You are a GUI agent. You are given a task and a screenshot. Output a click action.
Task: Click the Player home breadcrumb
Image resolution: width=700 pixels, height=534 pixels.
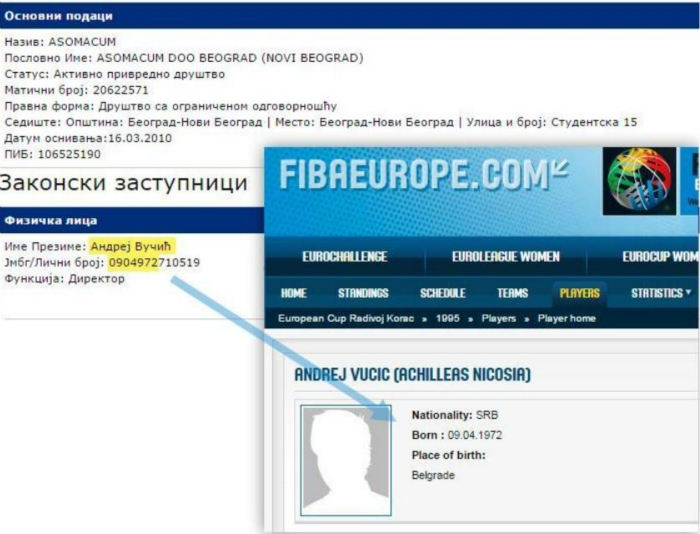coord(567,318)
